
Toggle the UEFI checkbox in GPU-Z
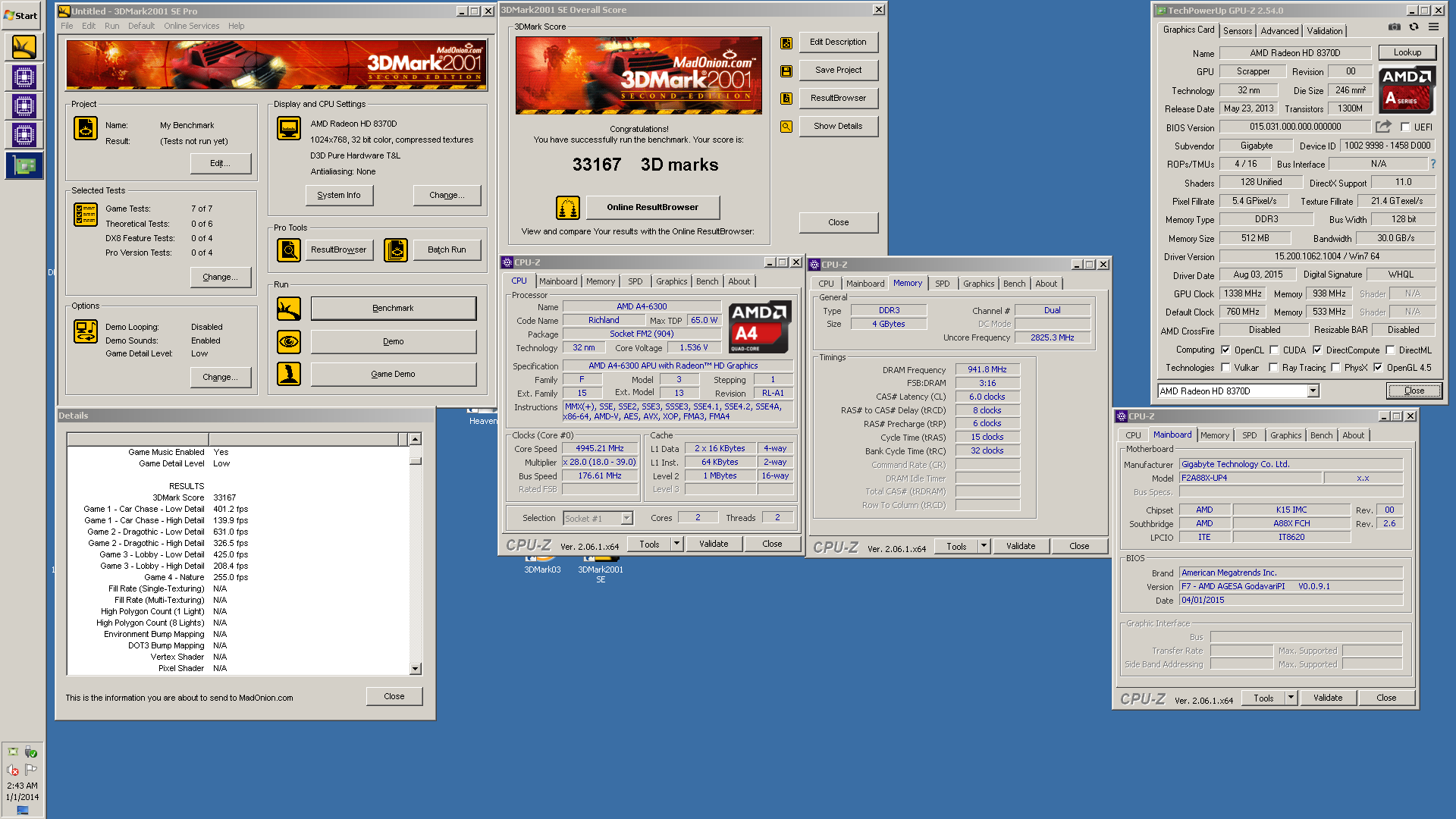(x=1405, y=127)
